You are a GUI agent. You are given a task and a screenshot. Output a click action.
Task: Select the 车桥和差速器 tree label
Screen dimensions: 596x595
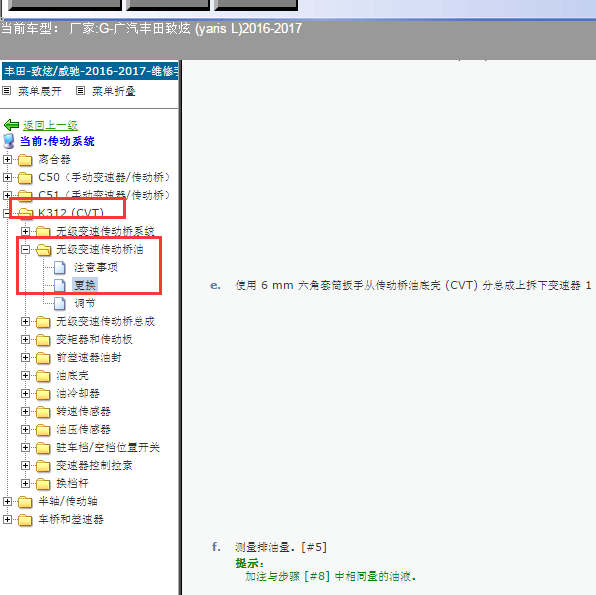pyautogui.click(x=71, y=519)
